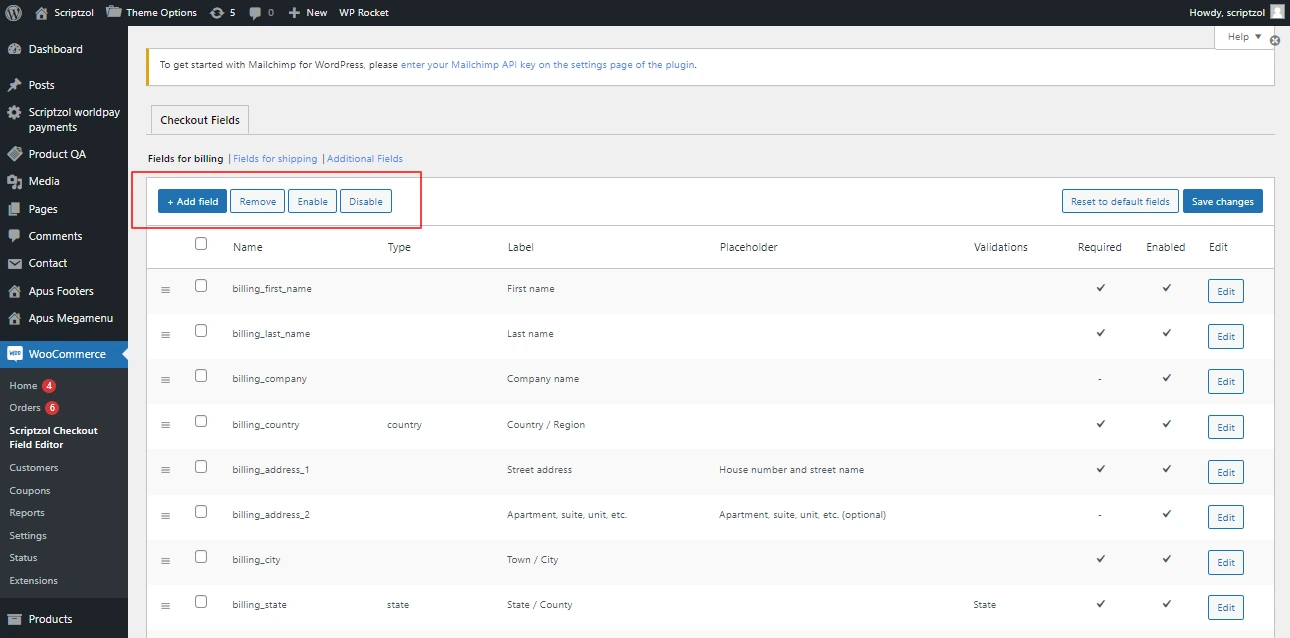The image size is (1290, 638).
Task: Check the billing_city checkbox
Action: point(201,557)
